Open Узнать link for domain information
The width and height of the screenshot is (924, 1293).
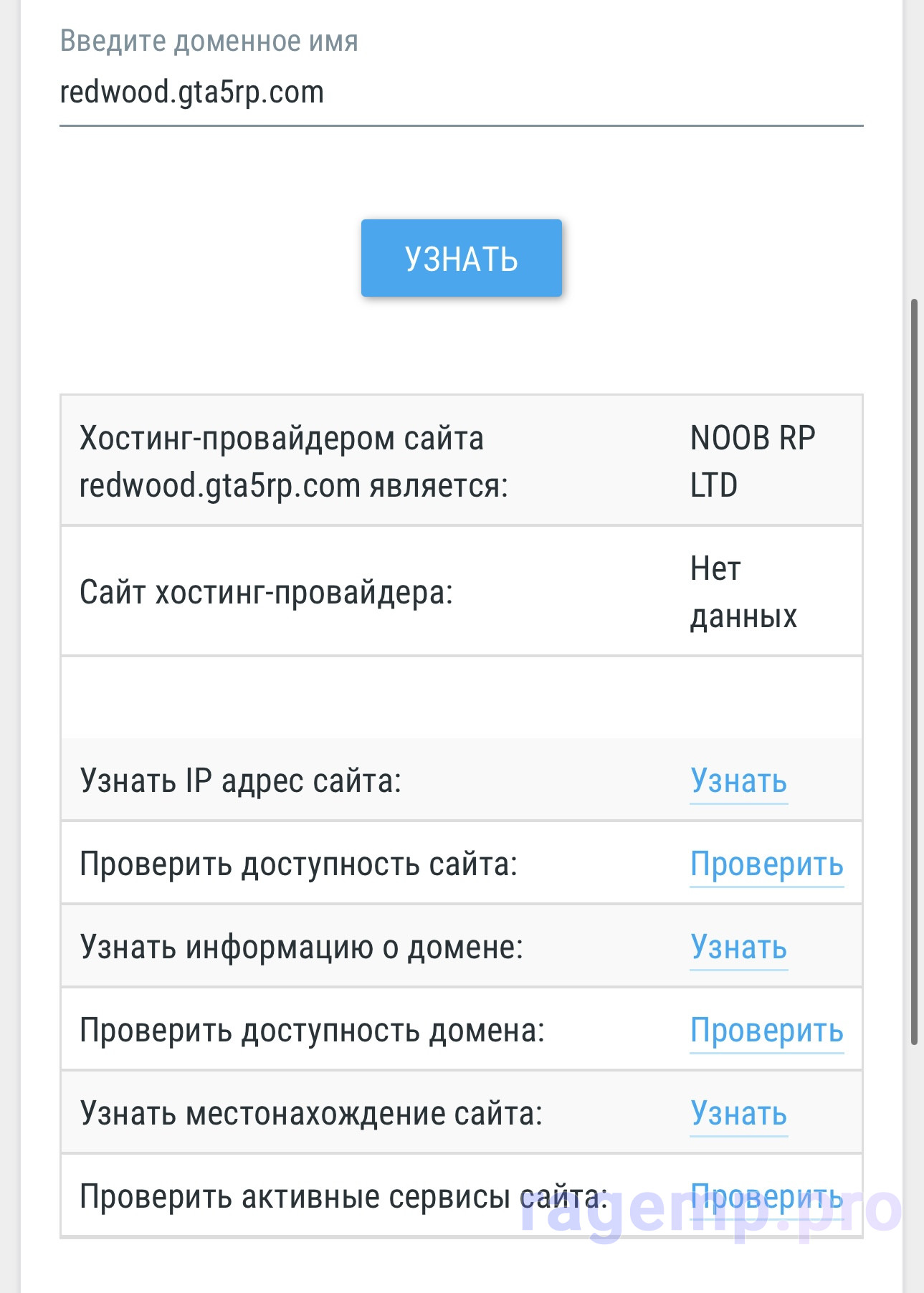738,947
